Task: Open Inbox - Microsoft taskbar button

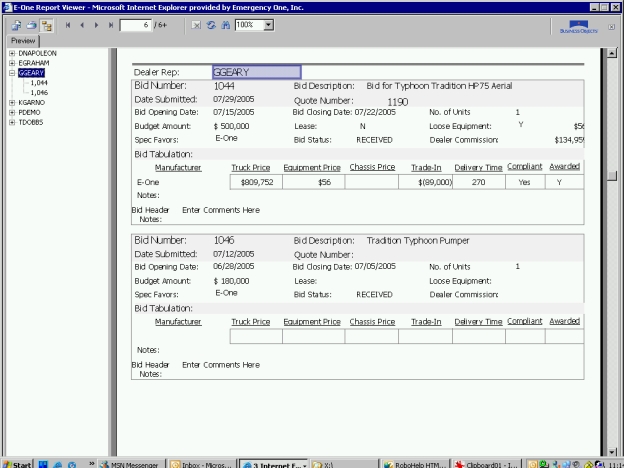Action: pyautogui.click(x=201, y=464)
